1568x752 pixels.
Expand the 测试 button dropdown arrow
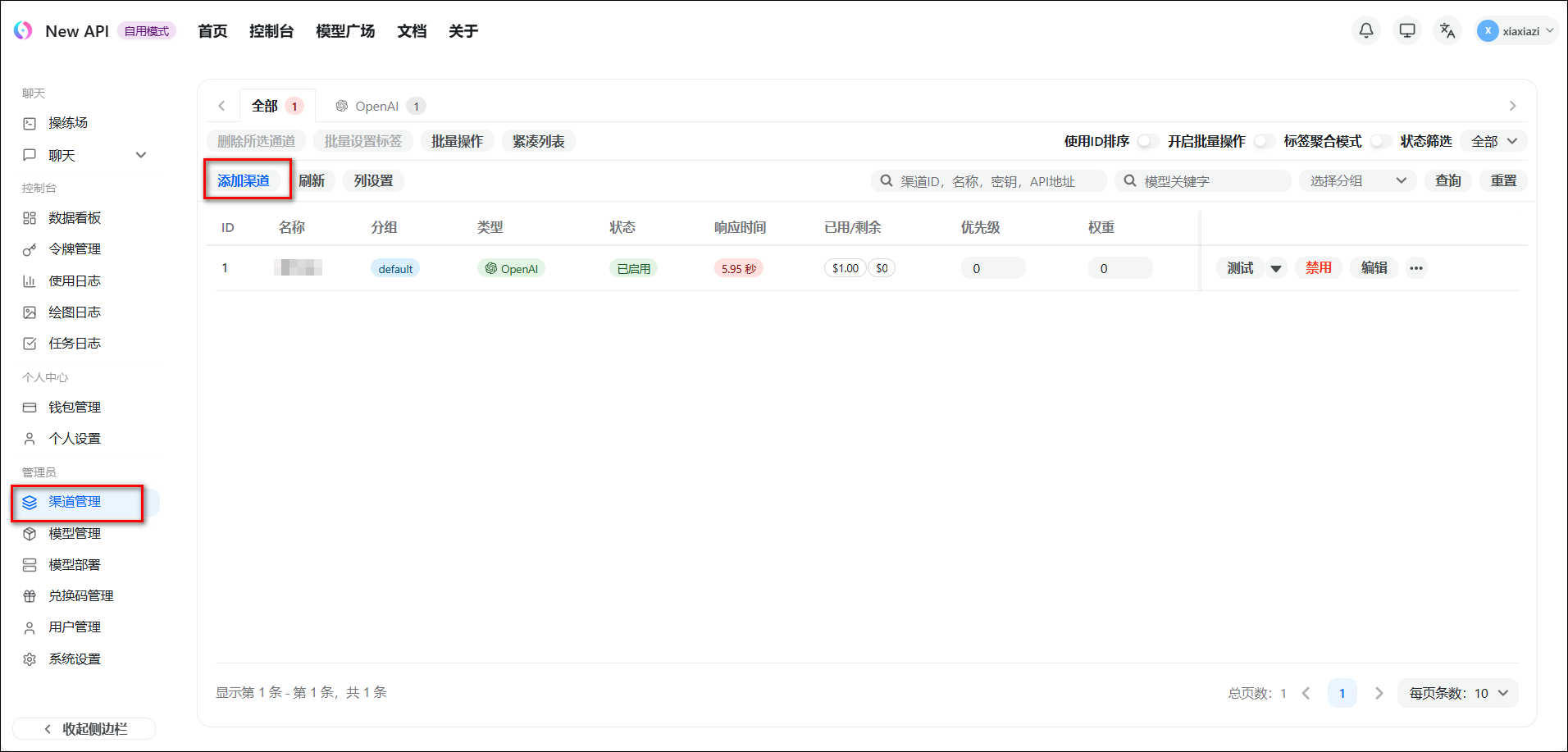coord(1275,268)
